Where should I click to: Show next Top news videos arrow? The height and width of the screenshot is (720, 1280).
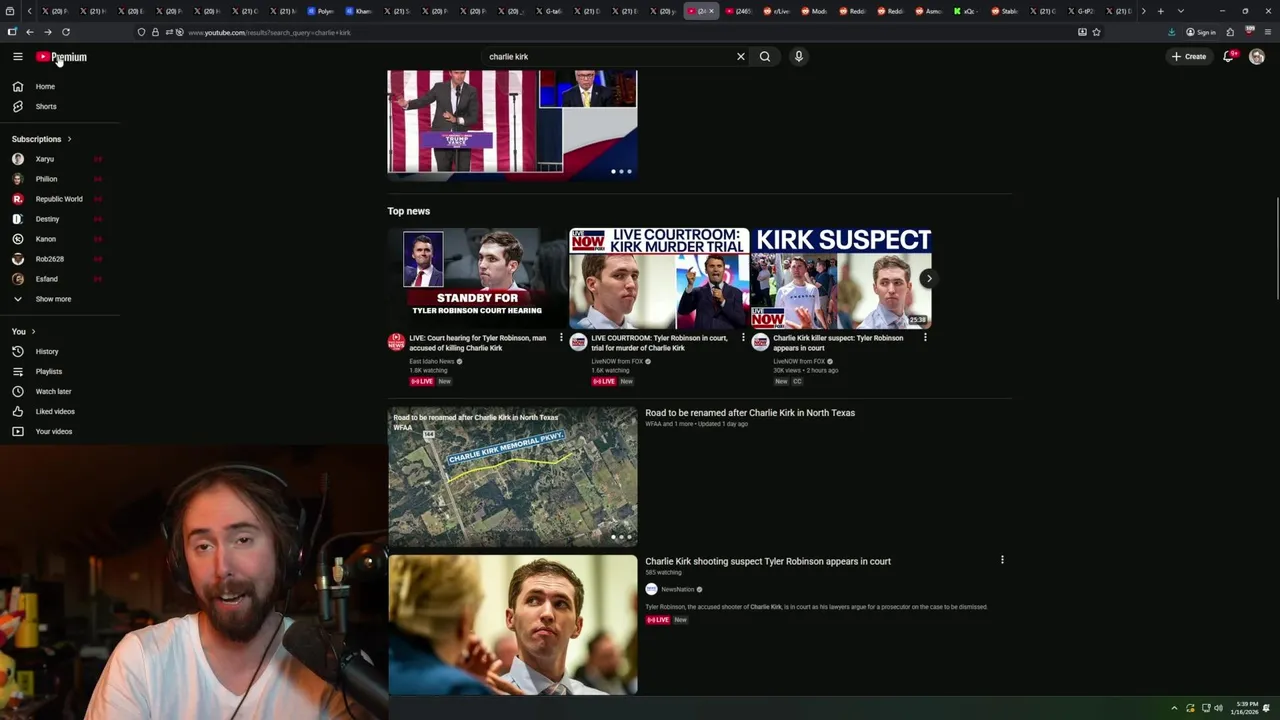coord(929,279)
